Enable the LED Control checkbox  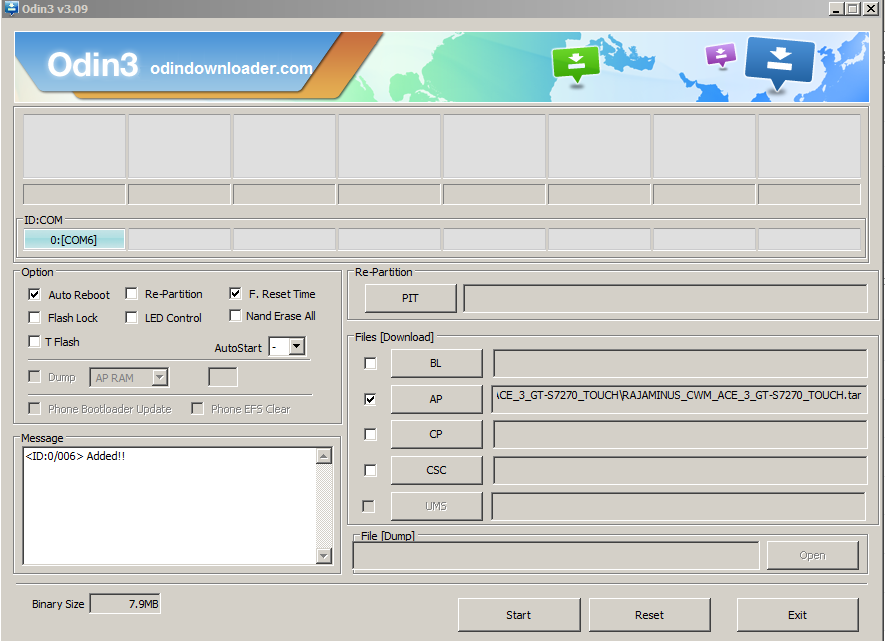(132, 318)
